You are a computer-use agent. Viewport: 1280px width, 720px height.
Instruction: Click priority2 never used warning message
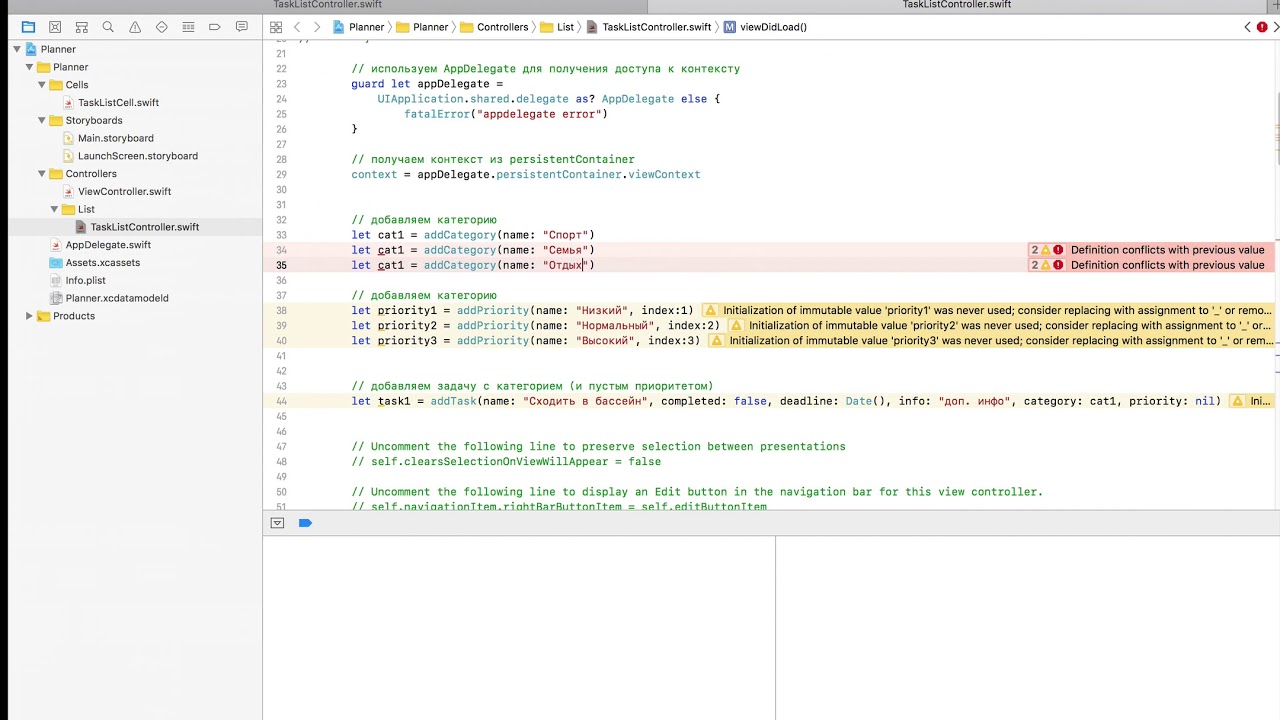(1010, 325)
